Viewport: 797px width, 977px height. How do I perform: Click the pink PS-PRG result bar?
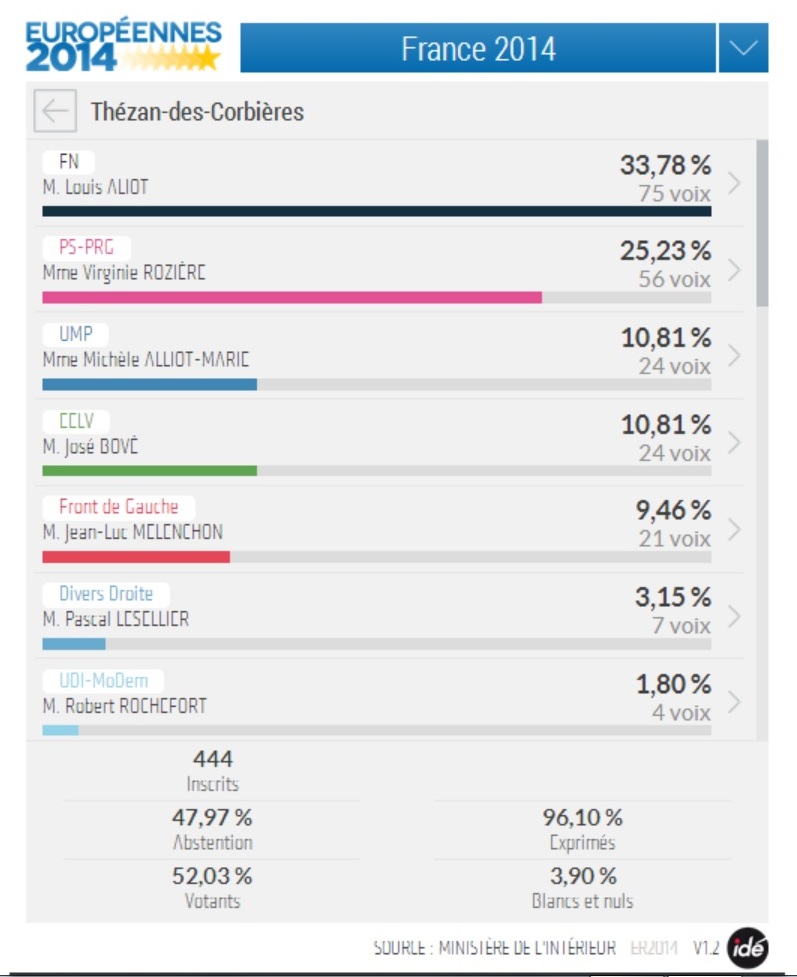[x=291, y=297]
